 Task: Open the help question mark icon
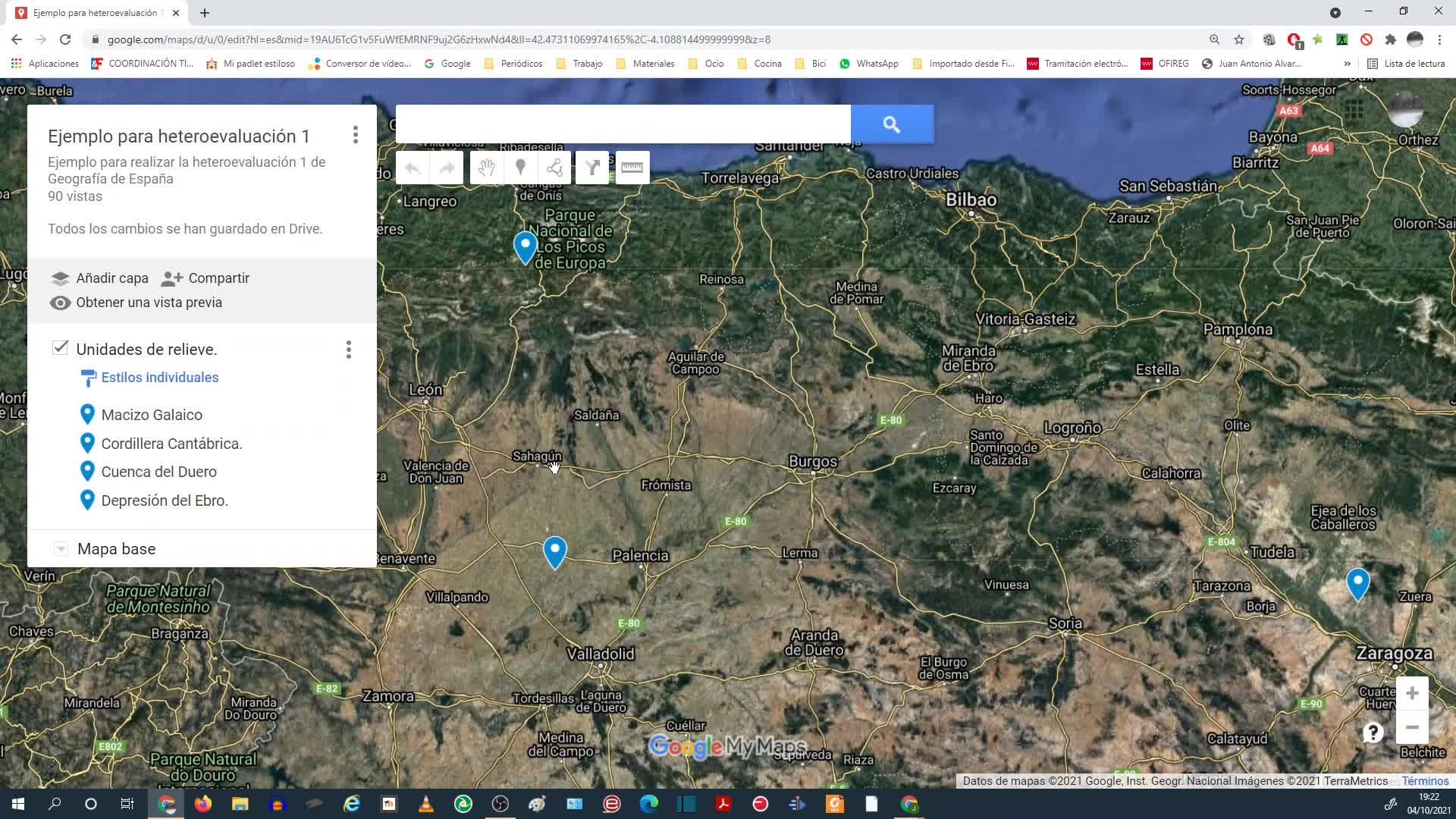[1373, 733]
